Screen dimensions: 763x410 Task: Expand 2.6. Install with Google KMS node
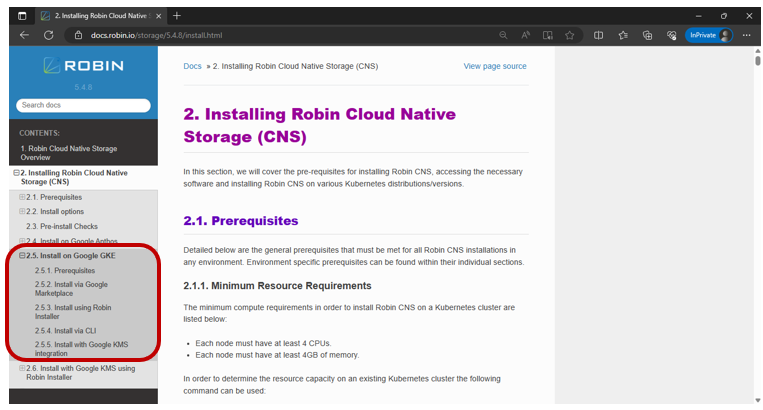pos(22,368)
